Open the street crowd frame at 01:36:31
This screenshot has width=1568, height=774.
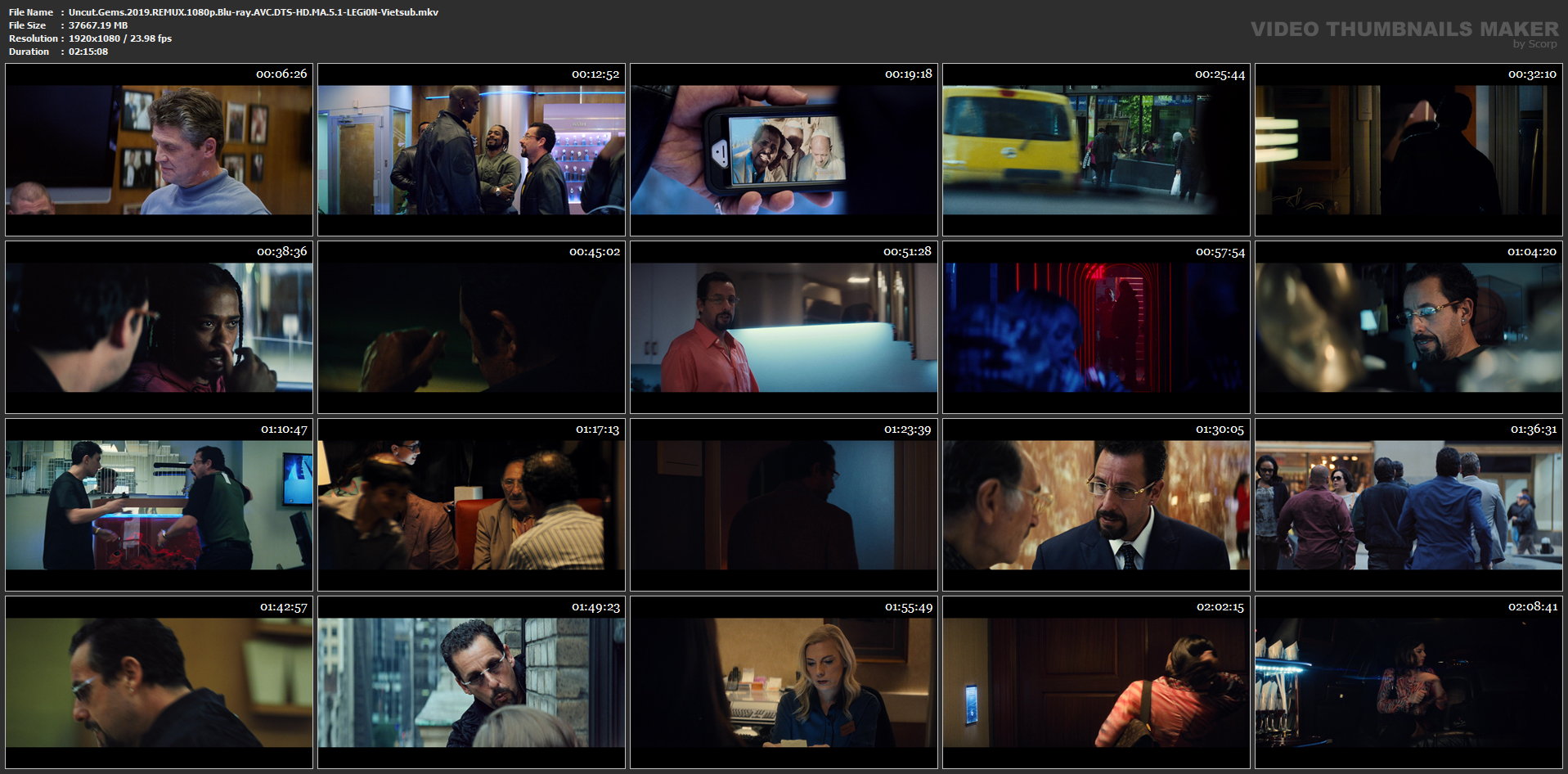1409,505
